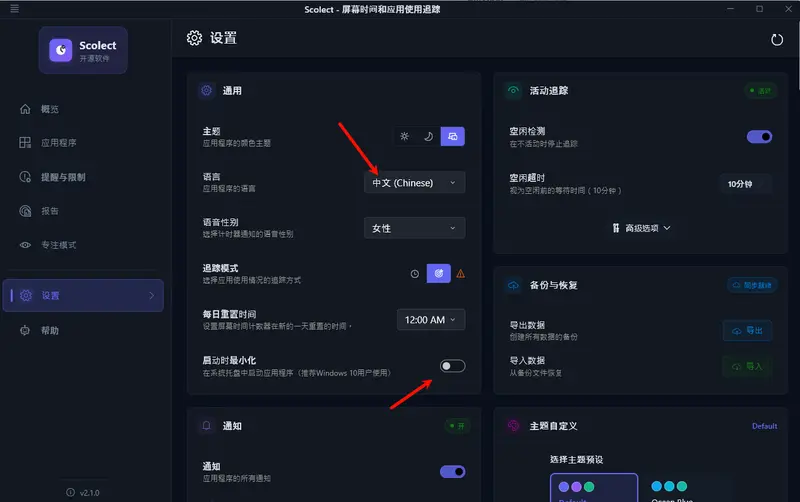
Task: Toggle the 启动时最小化 switch
Action: (x=453, y=366)
